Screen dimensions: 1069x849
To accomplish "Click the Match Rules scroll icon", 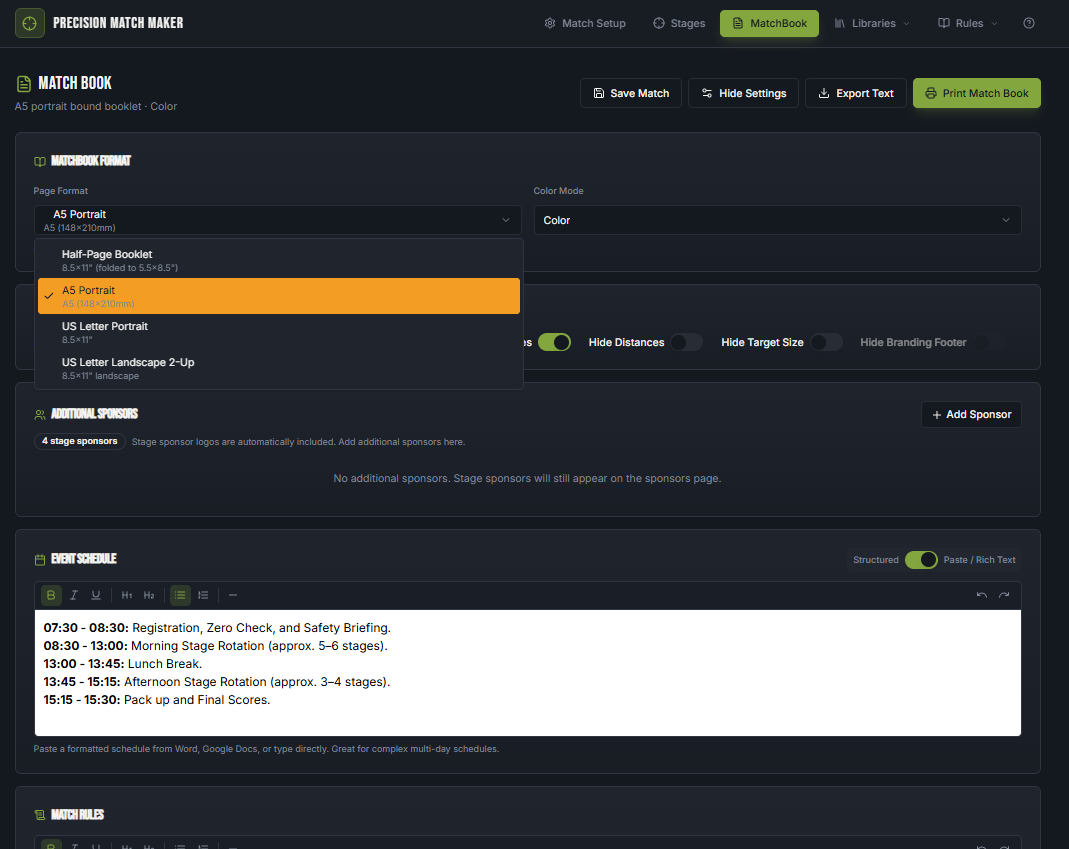I will pos(40,815).
